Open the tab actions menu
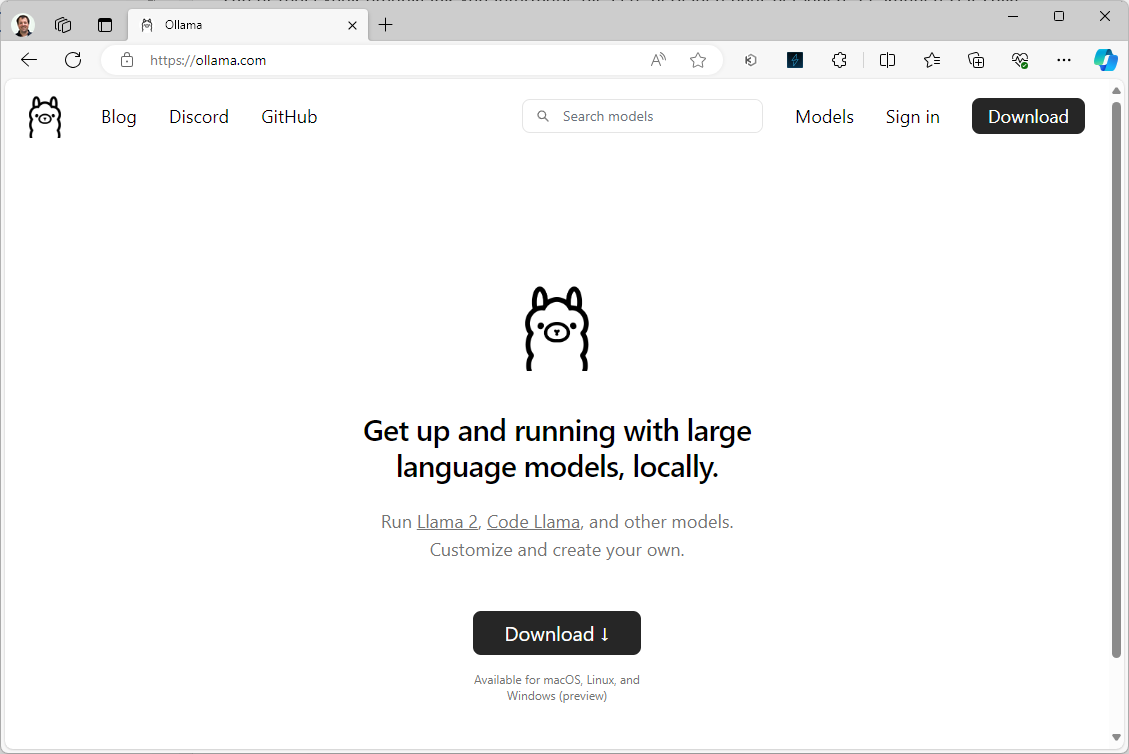This screenshot has height=754, width=1129. pos(105,25)
